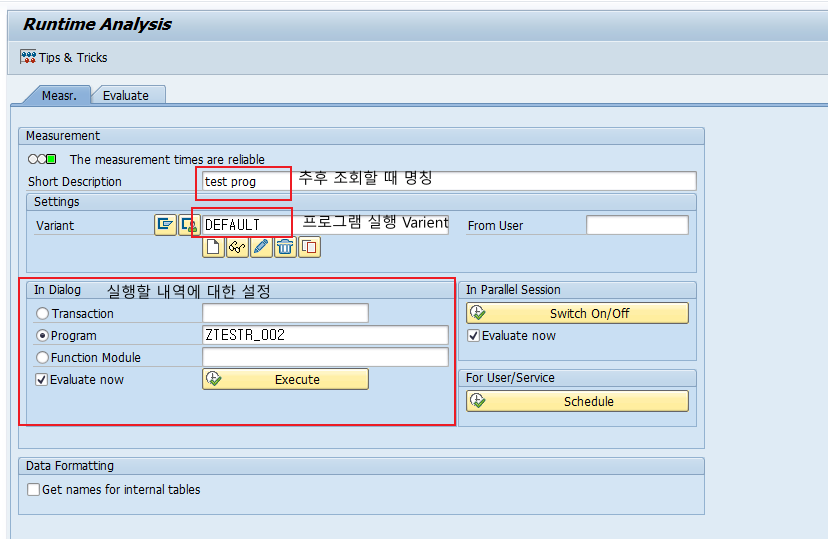Select the Transaction radio button

pos(42,314)
